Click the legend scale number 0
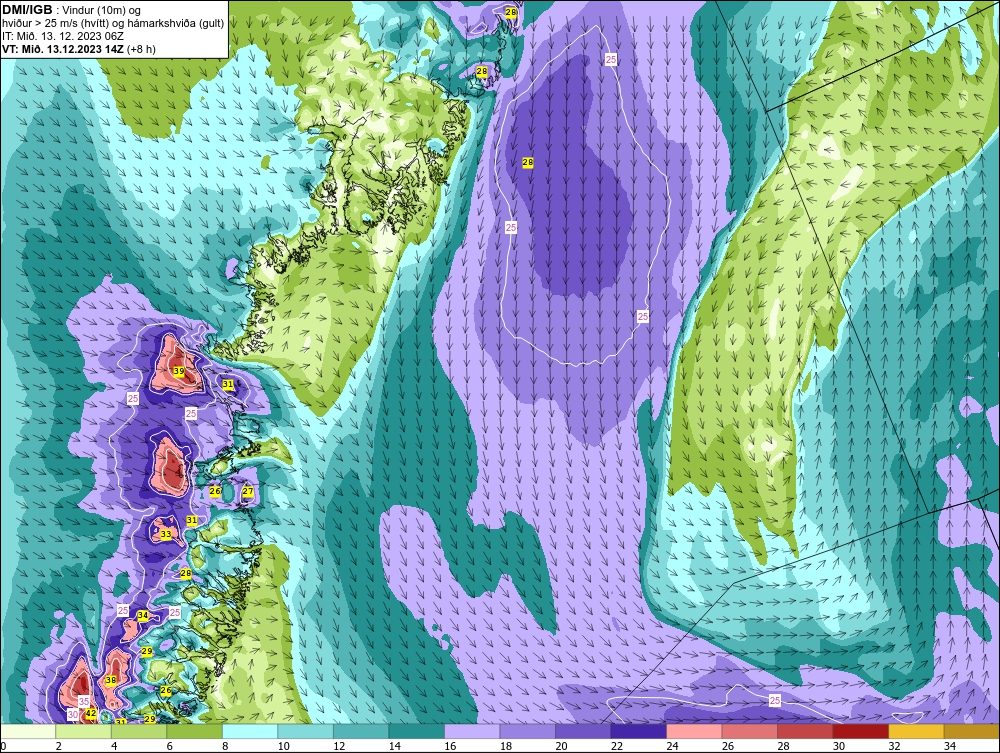 point(3,746)
